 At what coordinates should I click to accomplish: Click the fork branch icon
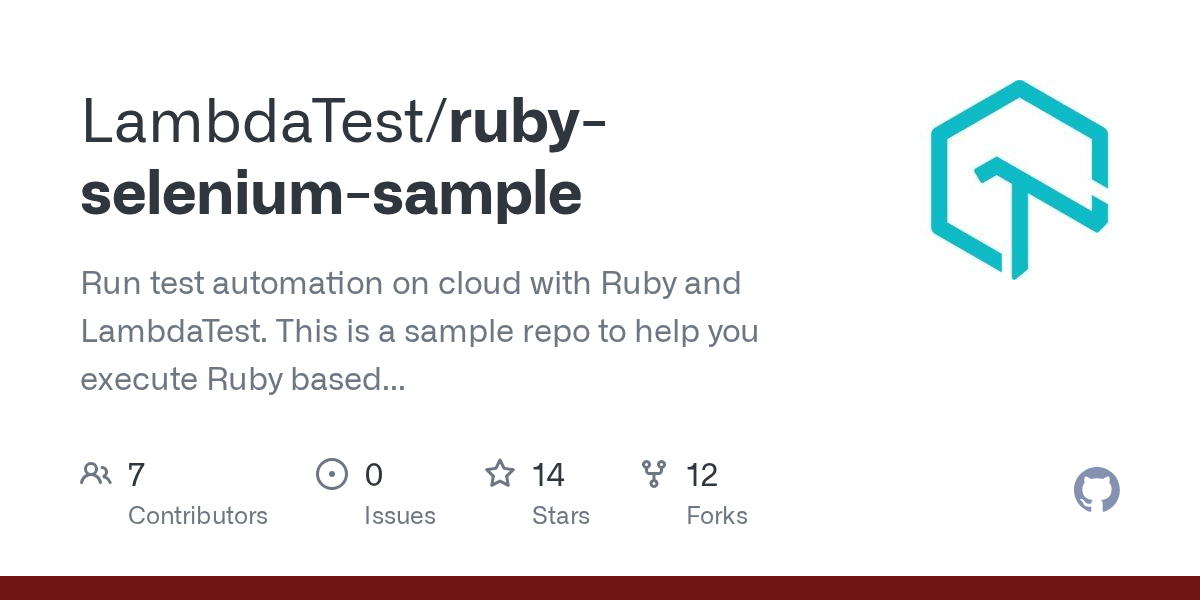pyautogui.click(x=654, y=474)
